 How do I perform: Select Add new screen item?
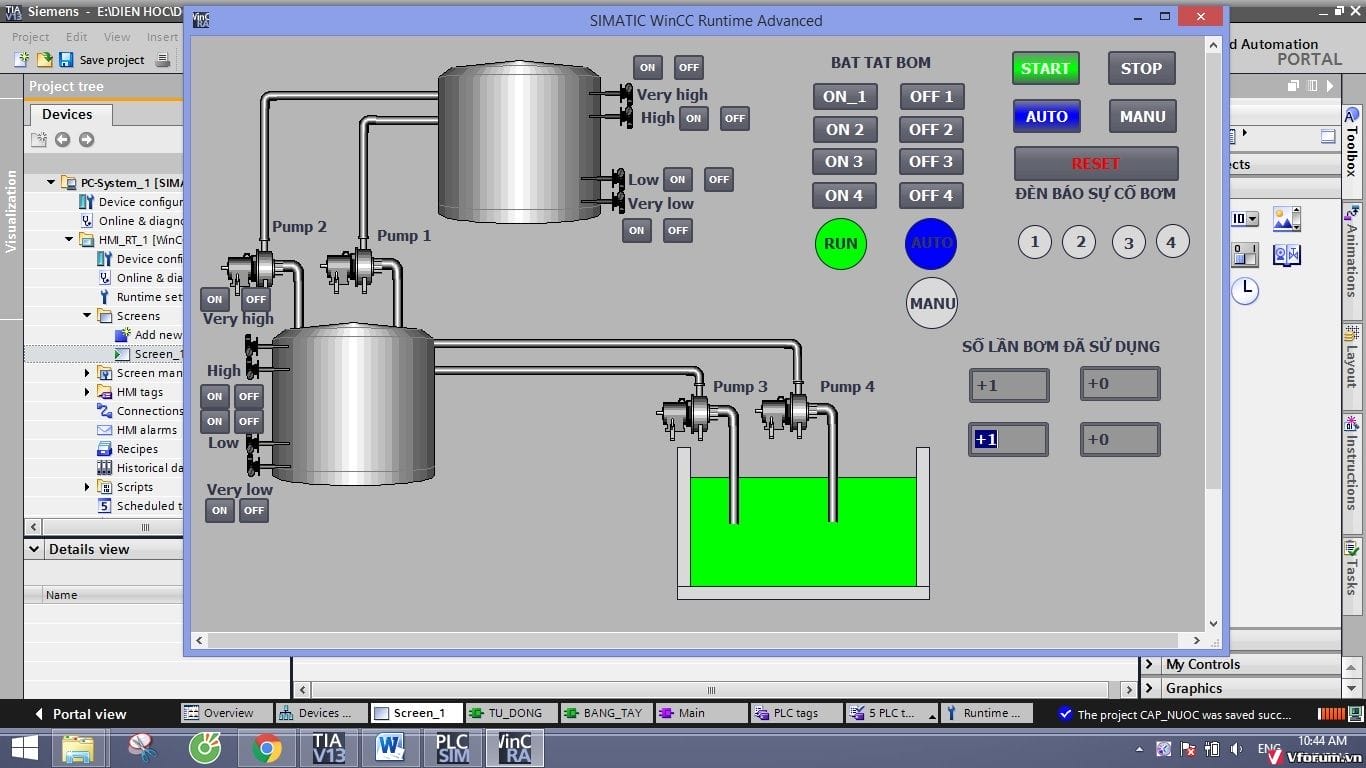pyautogui.click(x=158, y=335)
